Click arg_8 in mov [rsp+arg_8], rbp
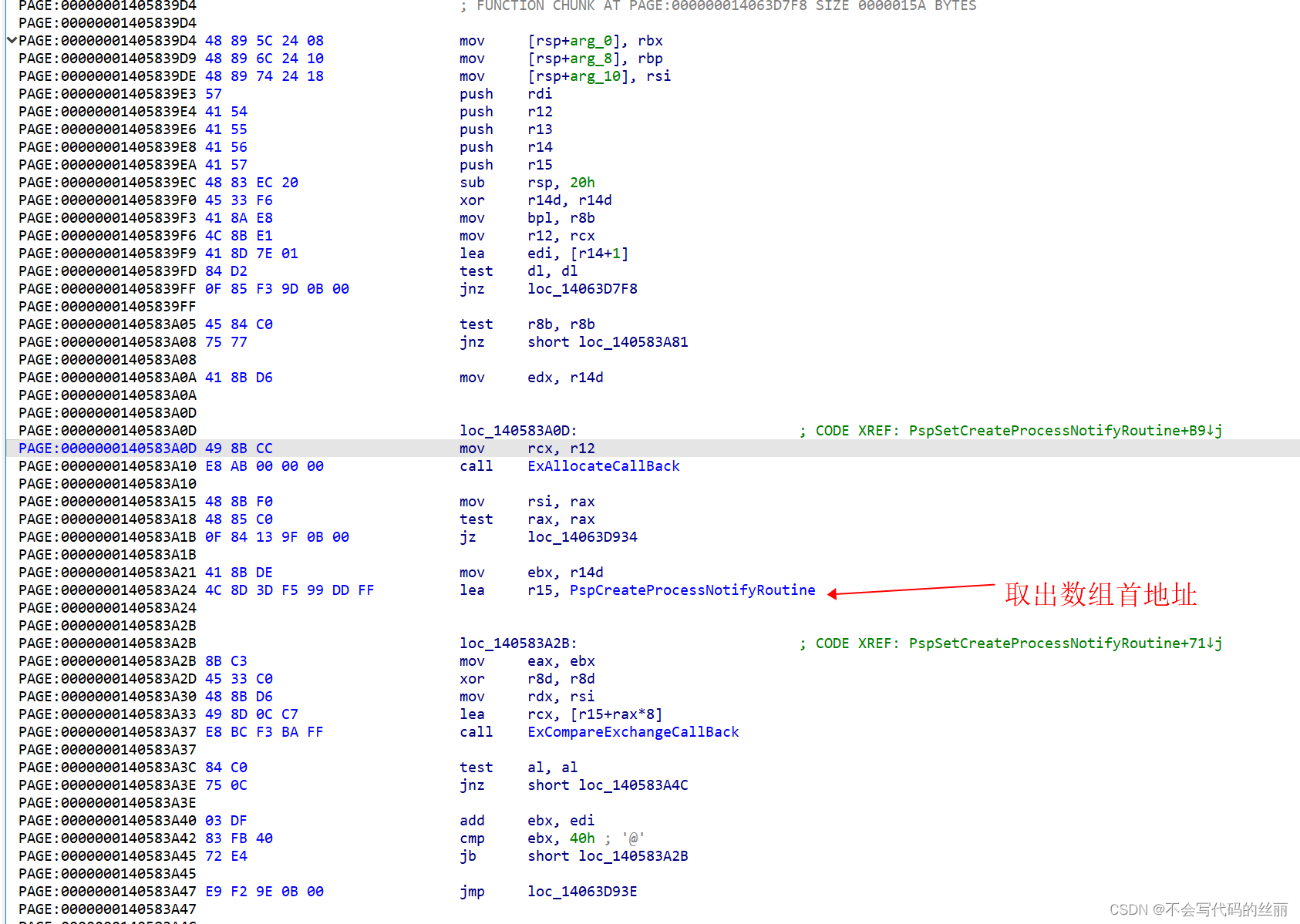Viewport: 1300px width, 924px height. (591, 59)
